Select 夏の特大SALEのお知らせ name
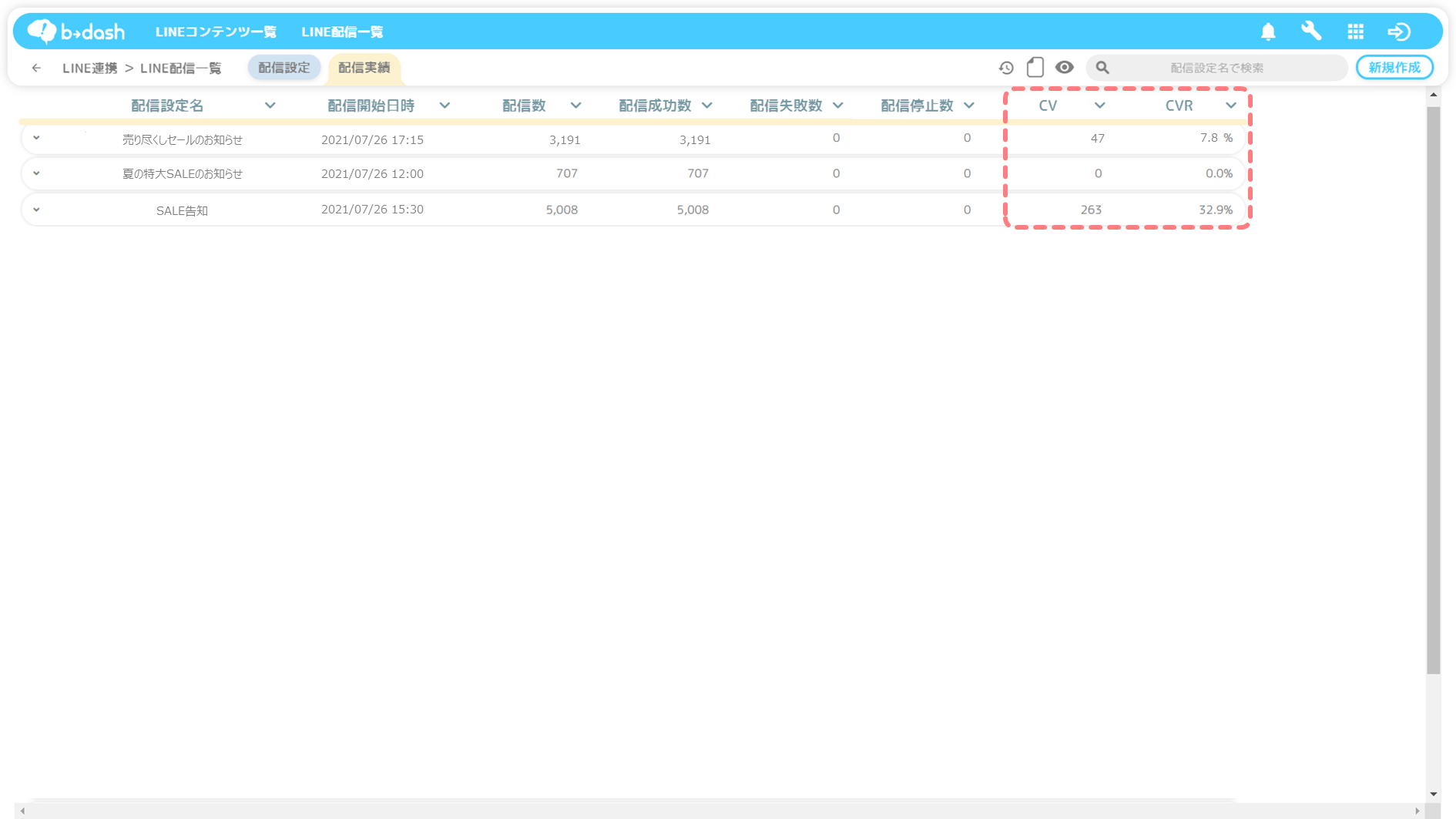The height and width of the screenshot is (819, 1456). pos(183,173)
